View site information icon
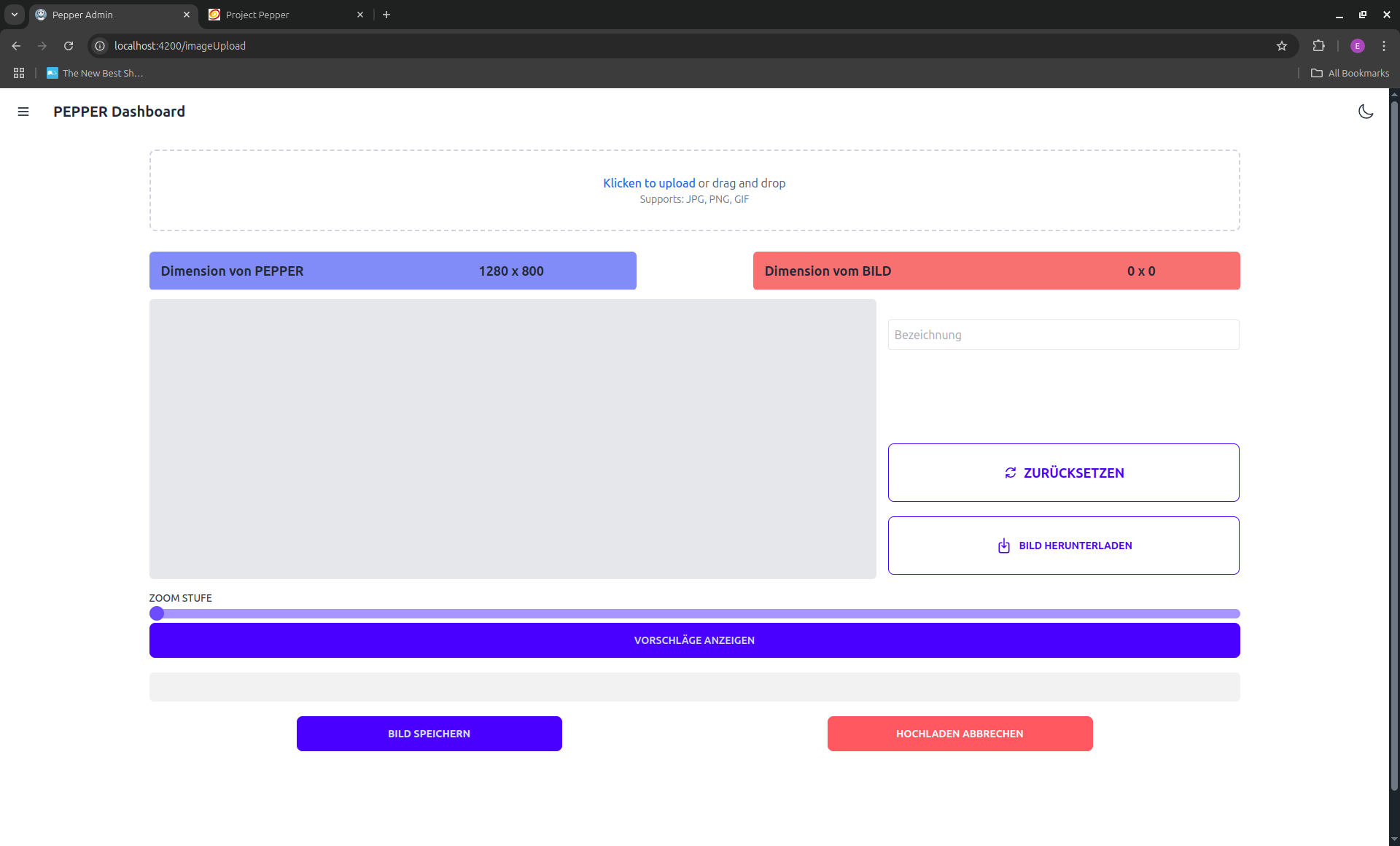 pos(100,46)
